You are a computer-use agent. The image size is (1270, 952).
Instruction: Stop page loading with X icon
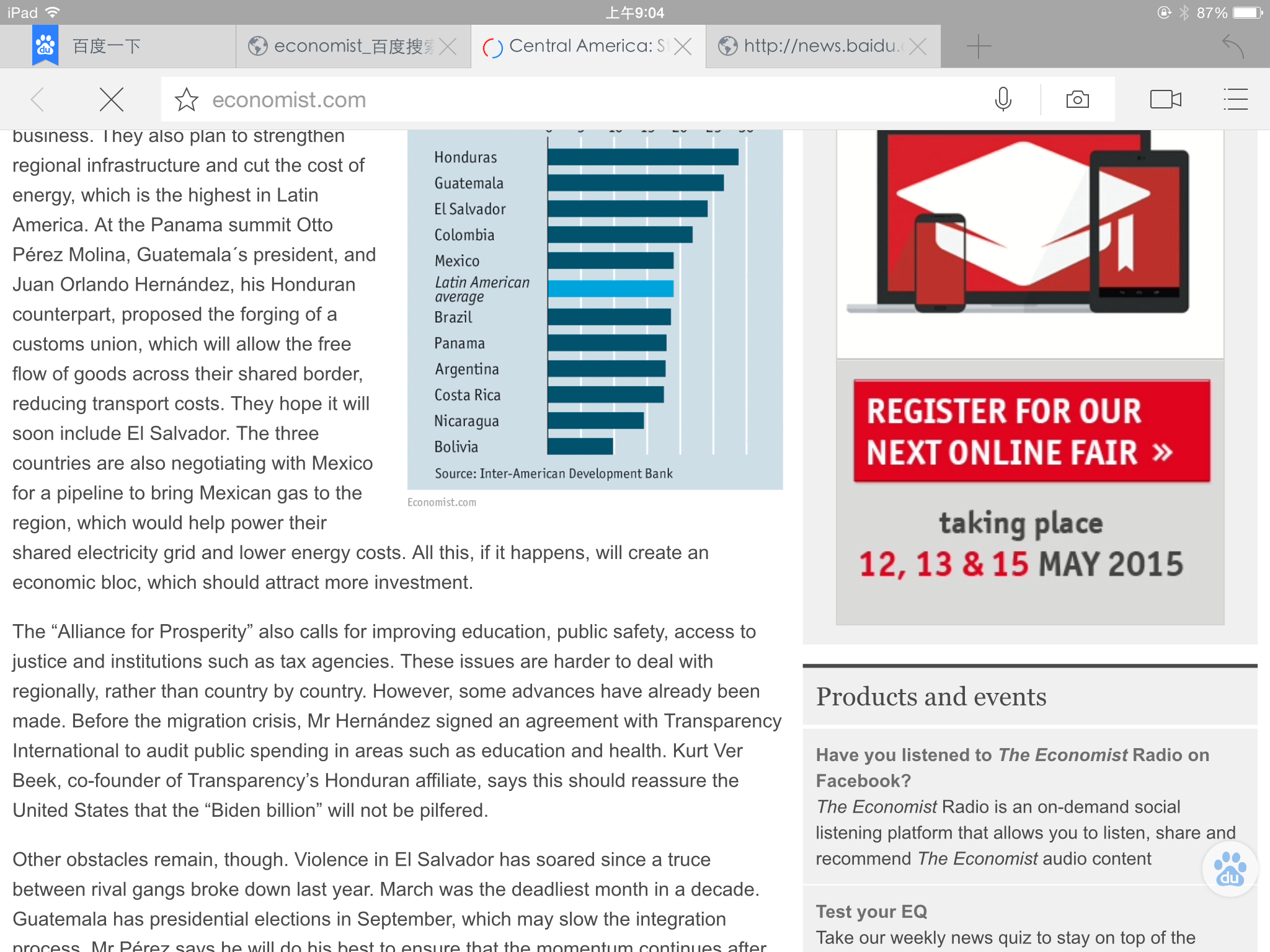[112, 100]
